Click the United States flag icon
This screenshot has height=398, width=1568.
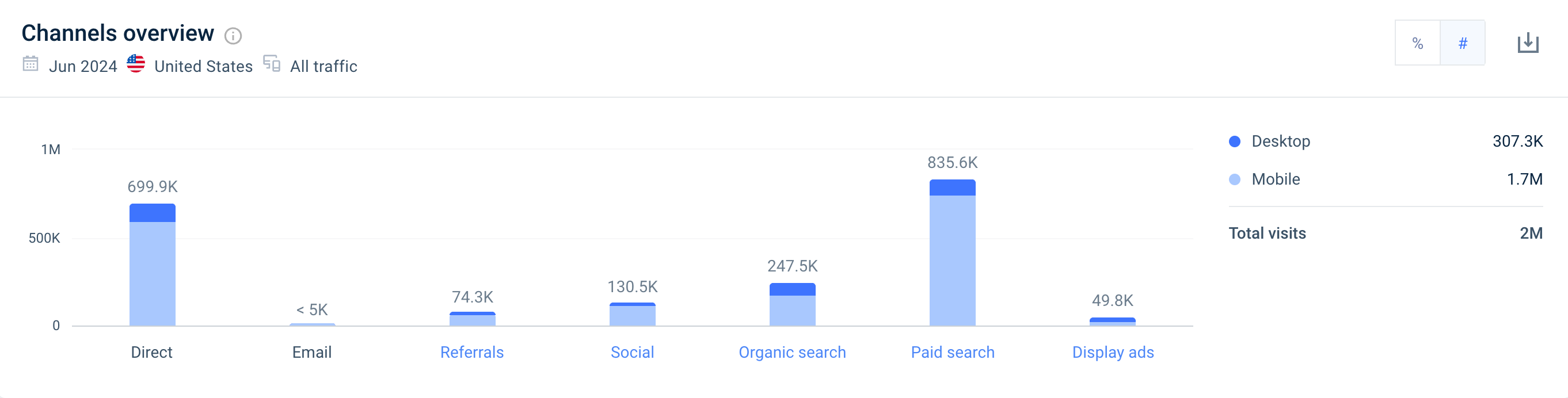click(136, 64)
